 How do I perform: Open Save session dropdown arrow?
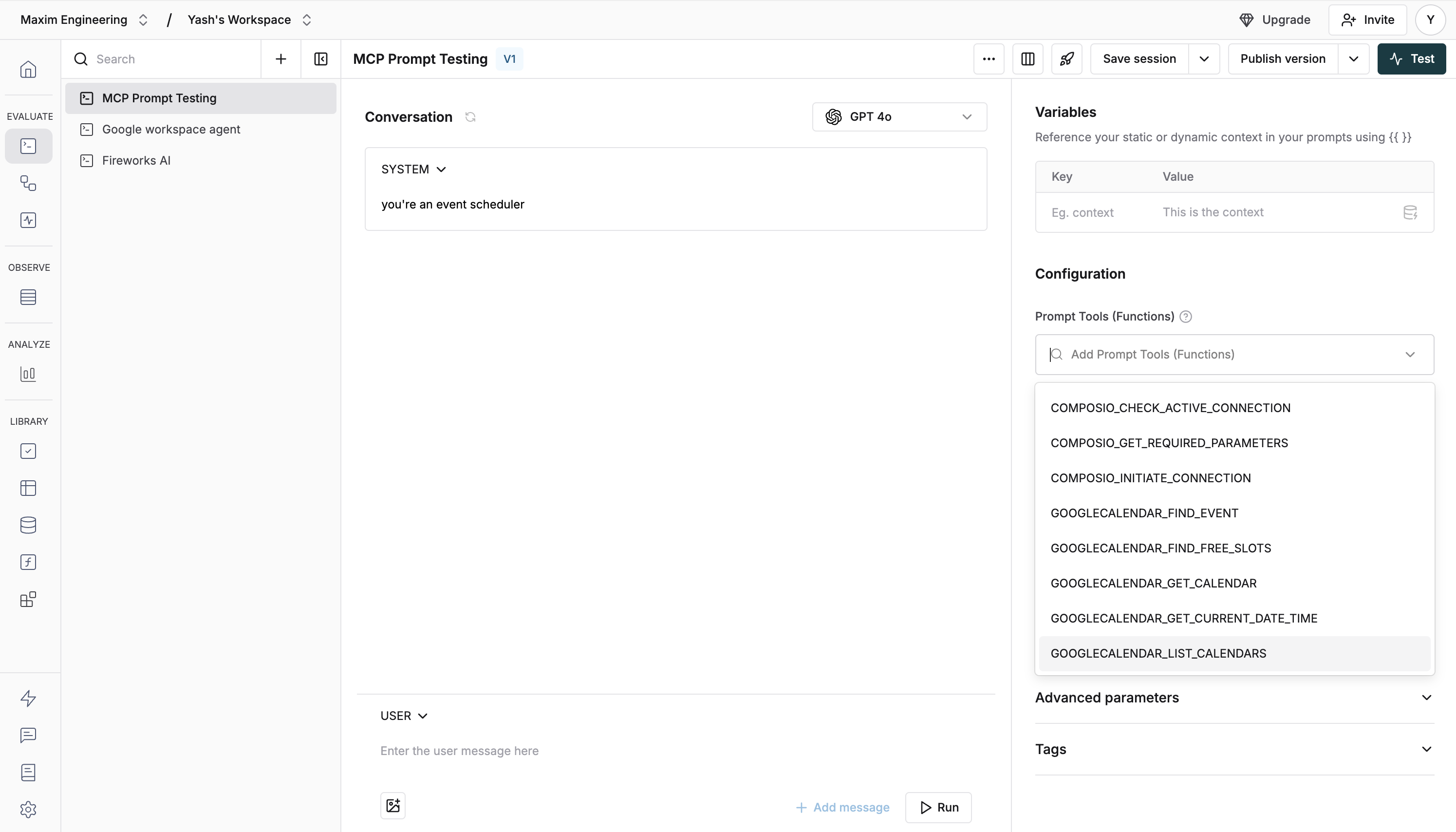coord(1204,59)
